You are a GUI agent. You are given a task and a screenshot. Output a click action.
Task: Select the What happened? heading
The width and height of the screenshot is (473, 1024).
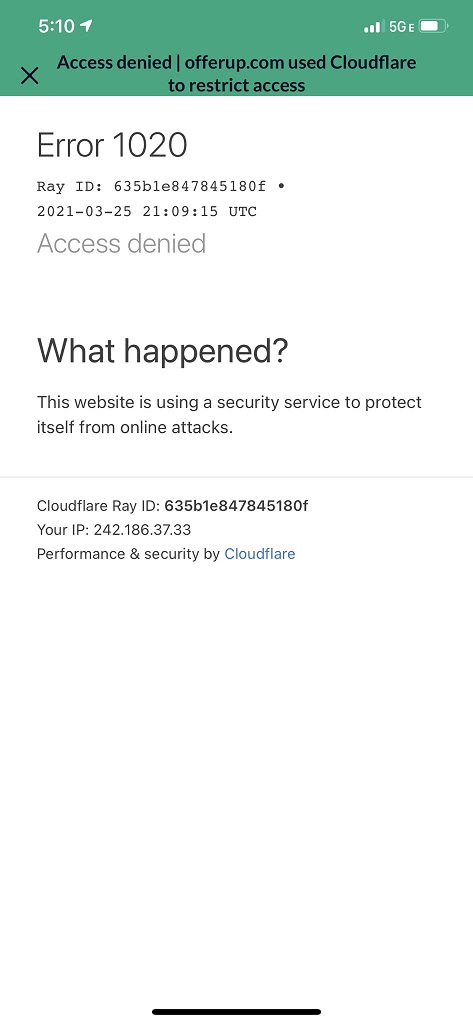pos(162,351)
